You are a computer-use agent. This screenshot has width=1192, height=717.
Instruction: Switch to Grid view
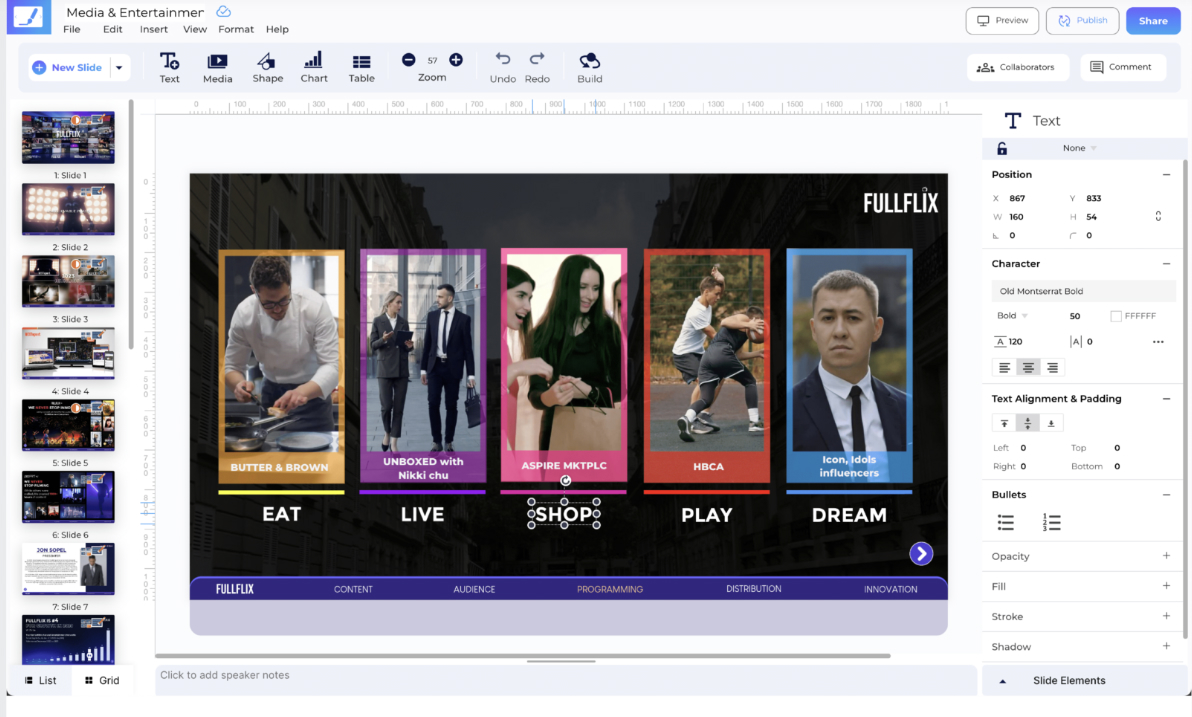coord(103,681)
